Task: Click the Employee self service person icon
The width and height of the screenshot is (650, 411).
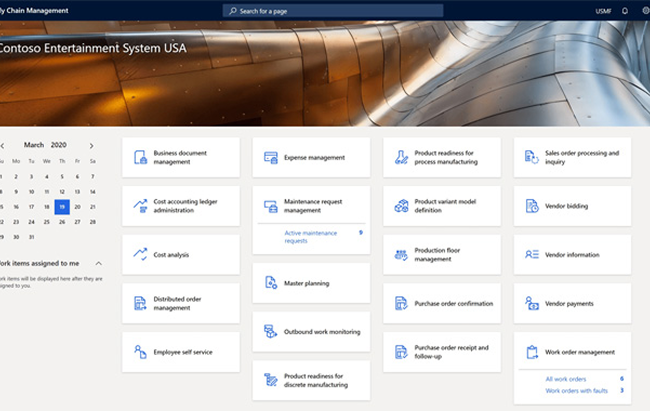Action: [x=141, y=352]
